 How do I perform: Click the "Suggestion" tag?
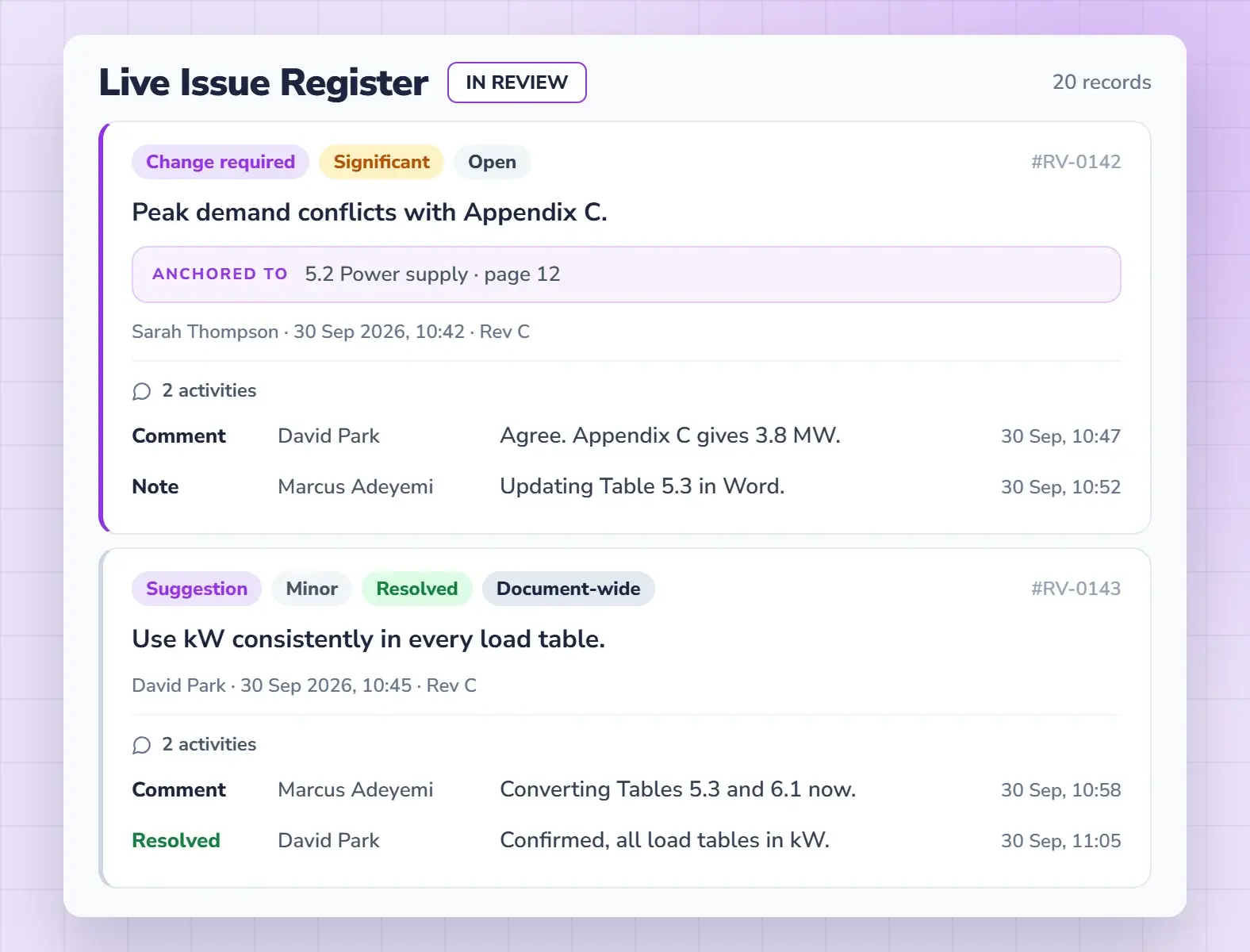click(x=197, y=589)
